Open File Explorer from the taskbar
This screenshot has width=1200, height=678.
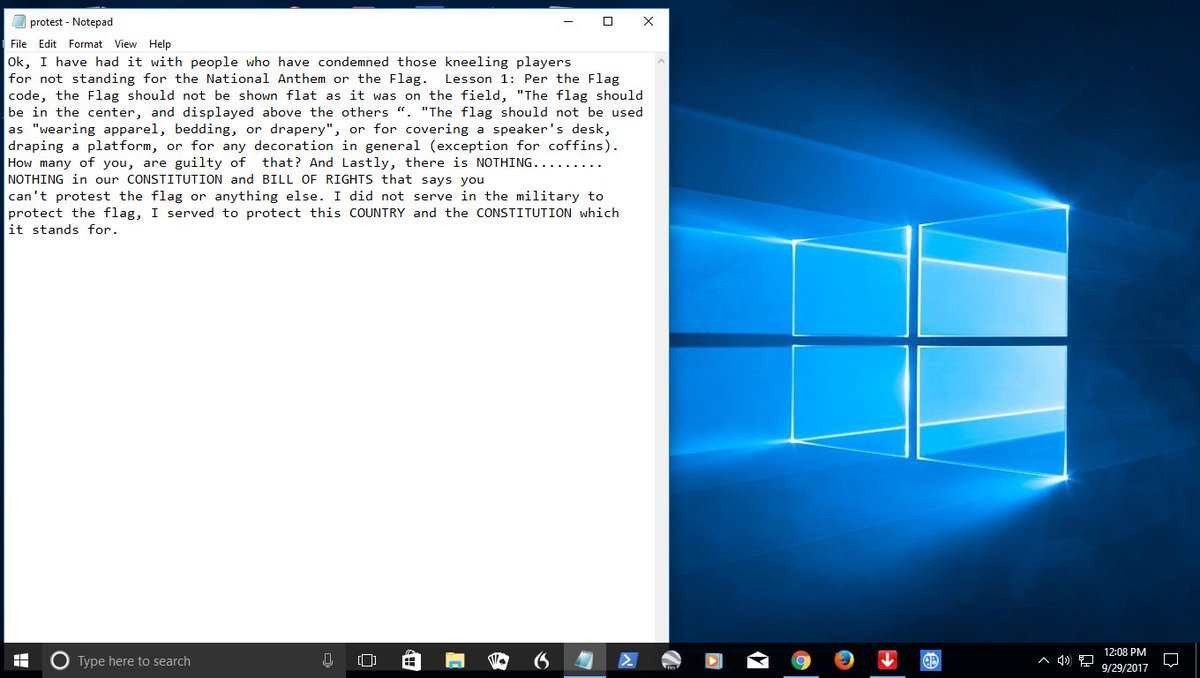455,660
